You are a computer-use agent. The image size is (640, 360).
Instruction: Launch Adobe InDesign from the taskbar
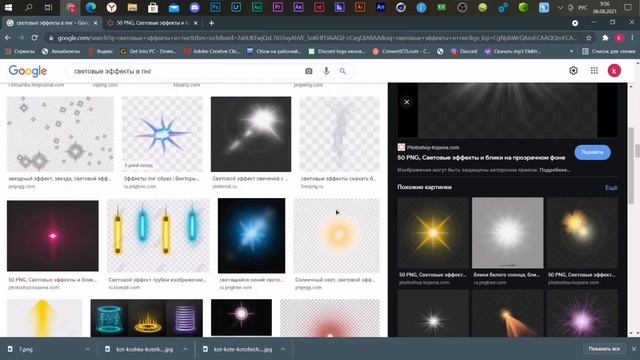(319, 7)
